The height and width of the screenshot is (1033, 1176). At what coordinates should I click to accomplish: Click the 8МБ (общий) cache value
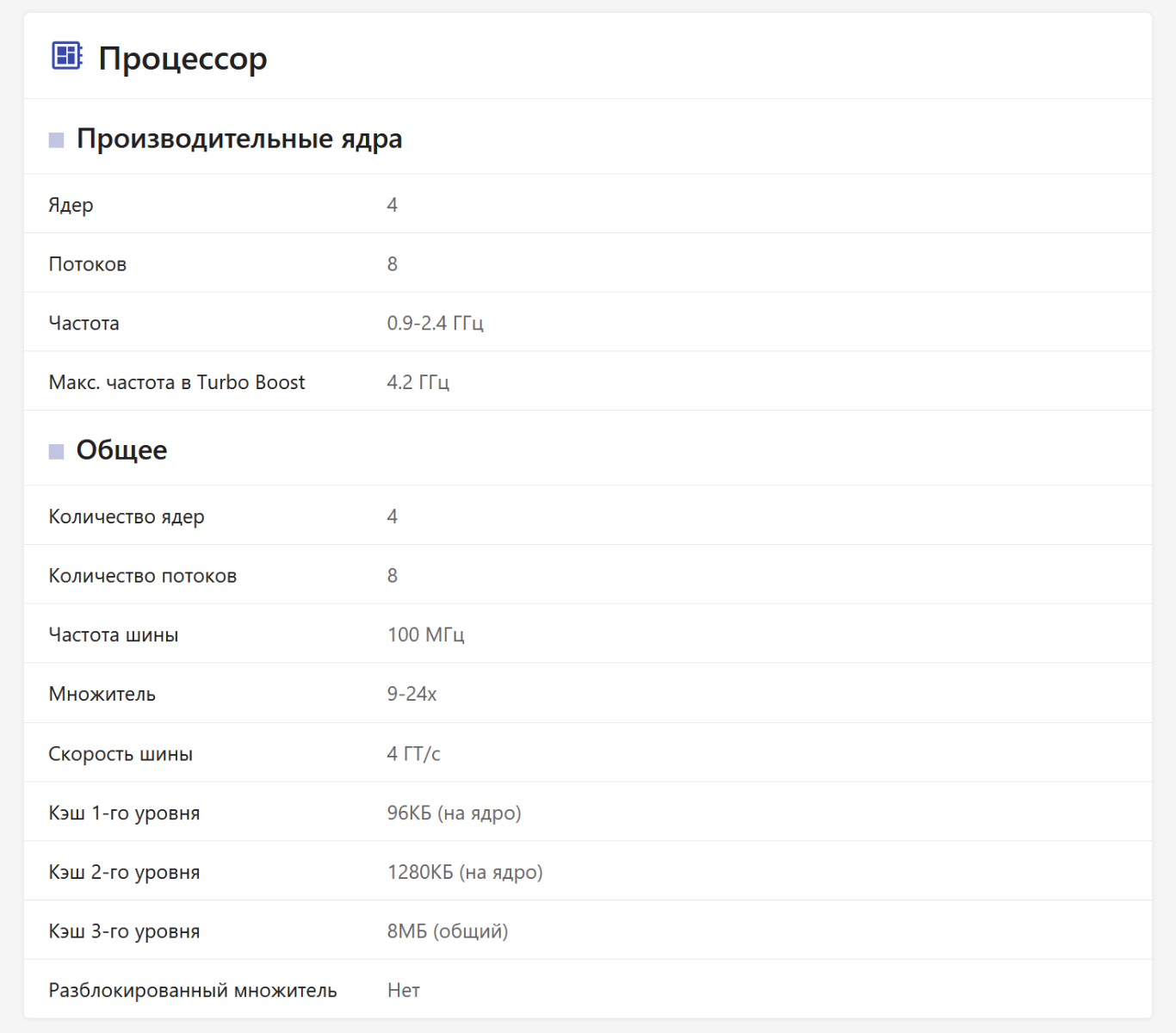coord(448,931)
